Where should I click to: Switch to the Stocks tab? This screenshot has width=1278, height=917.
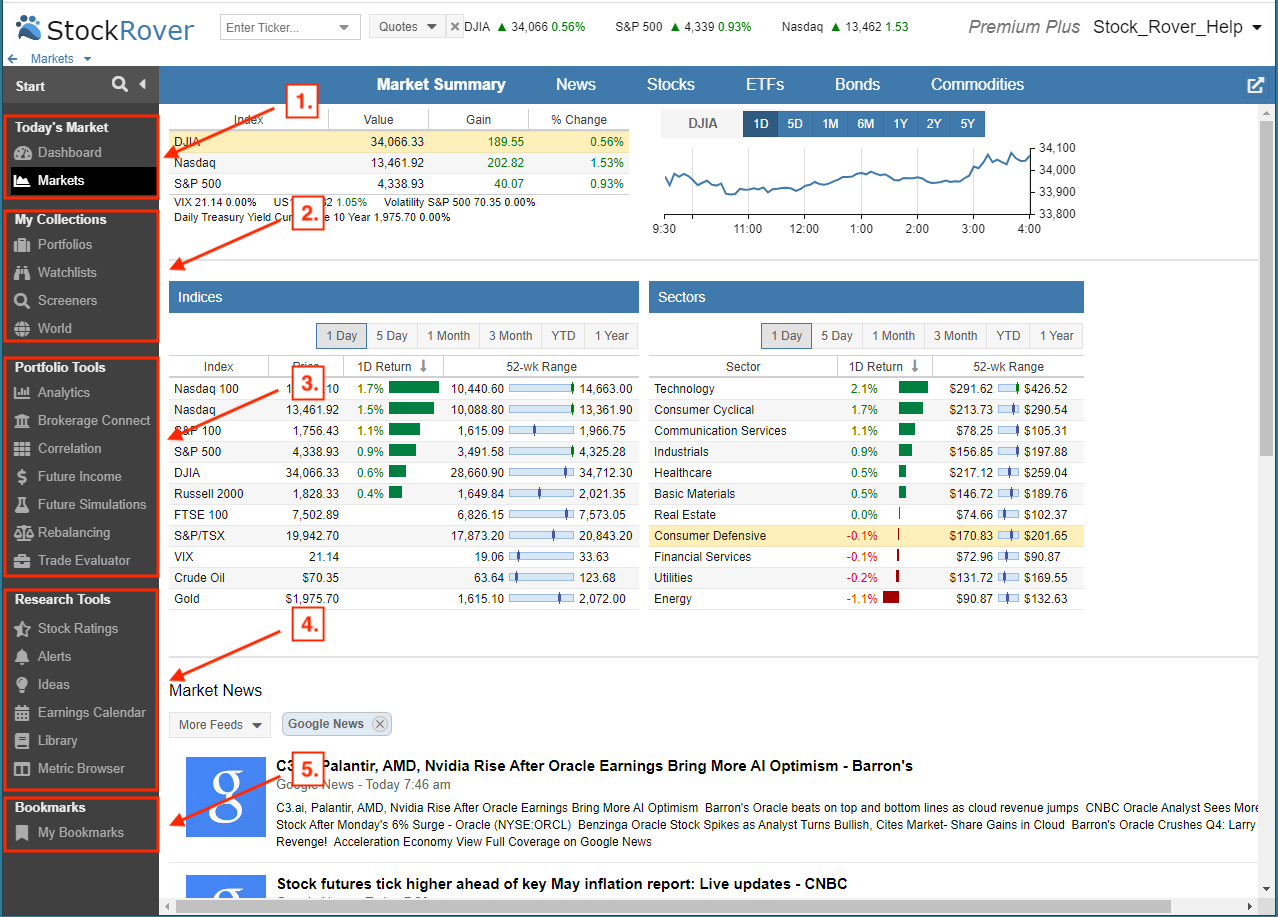coord(671,85)
